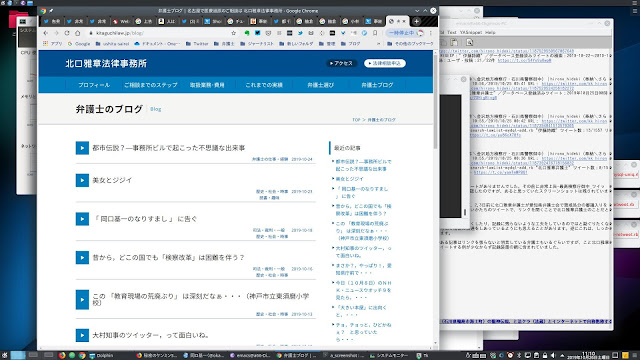Click the play icon beside 大村知事のツイッター article
The height and width of the screenshot is (360, 640).
tap(82, 335)
